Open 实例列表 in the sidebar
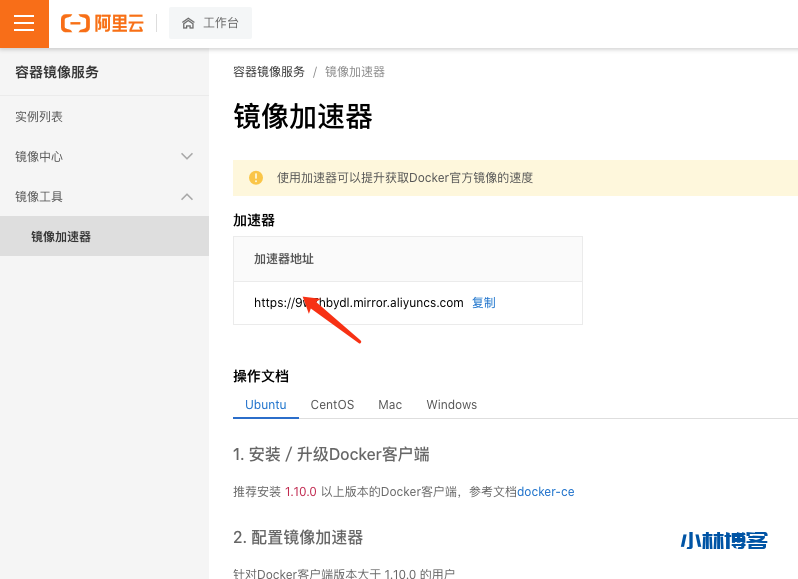This screenshot has width=798, height=579. tap(39, 117)
